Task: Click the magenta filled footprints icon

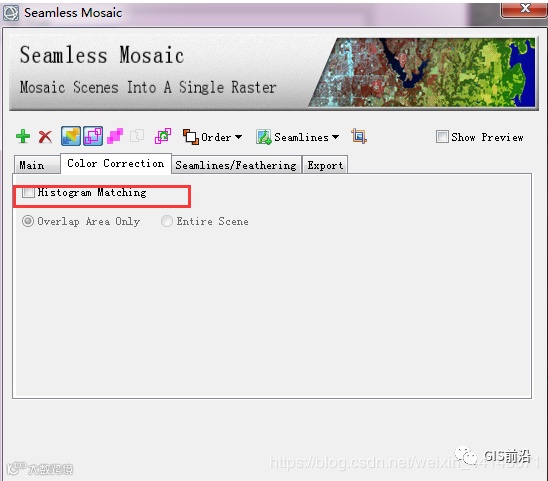Action: coord(115,136)
